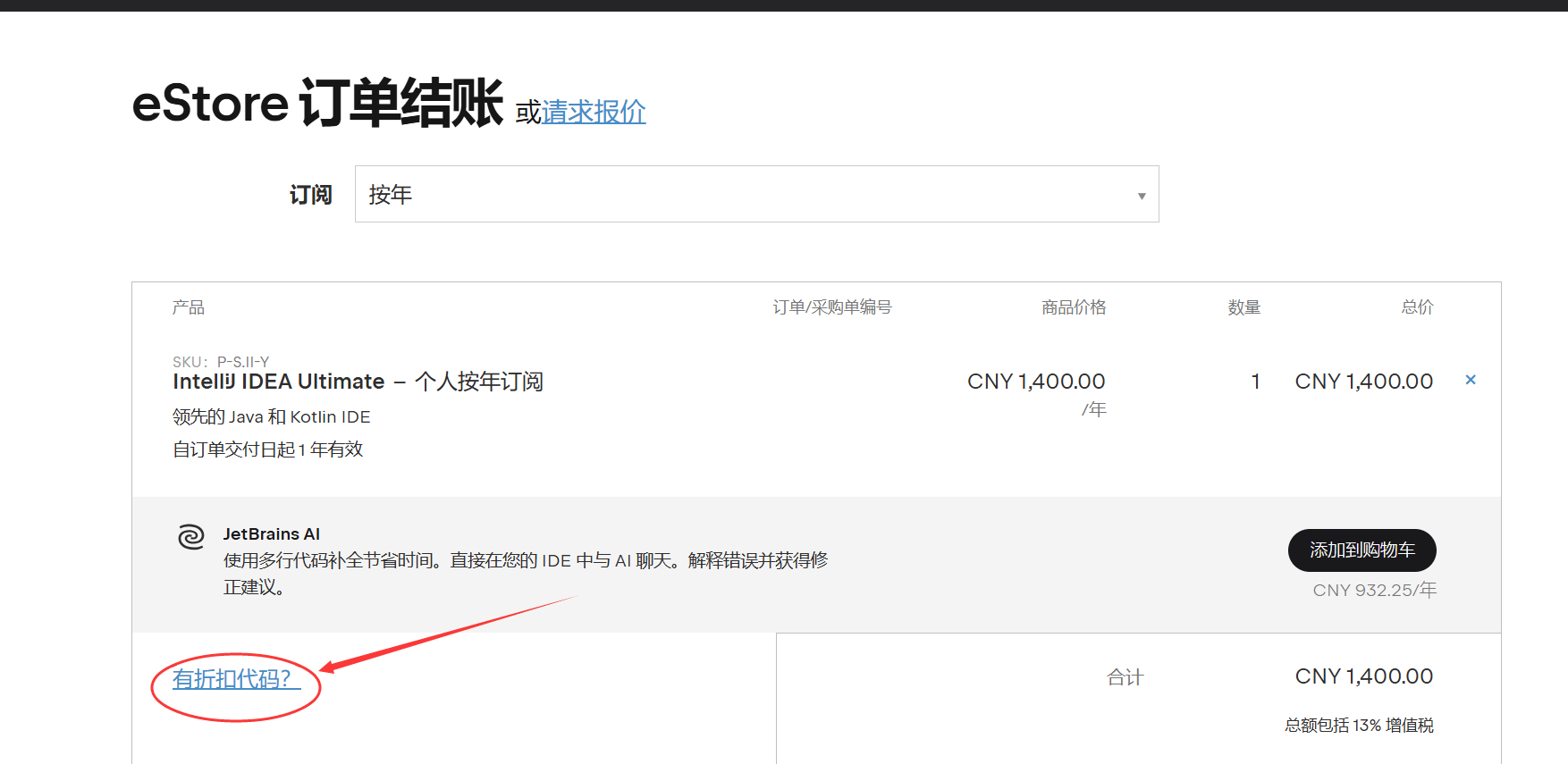
Task: Click the 订单/采购单编号 column header
Action: pyautogui.click(x=832, y=307)
